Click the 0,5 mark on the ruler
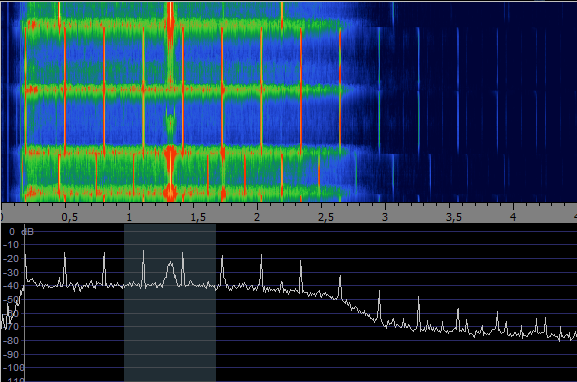 (70, 217)
